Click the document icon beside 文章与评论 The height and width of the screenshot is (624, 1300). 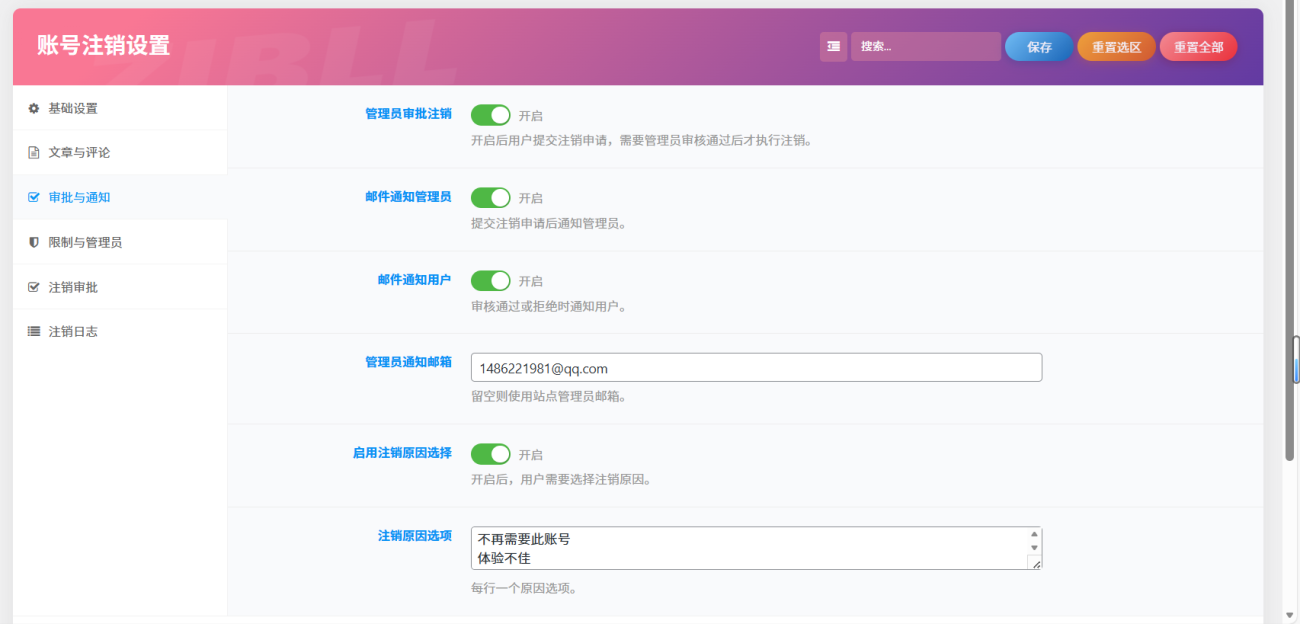tap(33, 153)
